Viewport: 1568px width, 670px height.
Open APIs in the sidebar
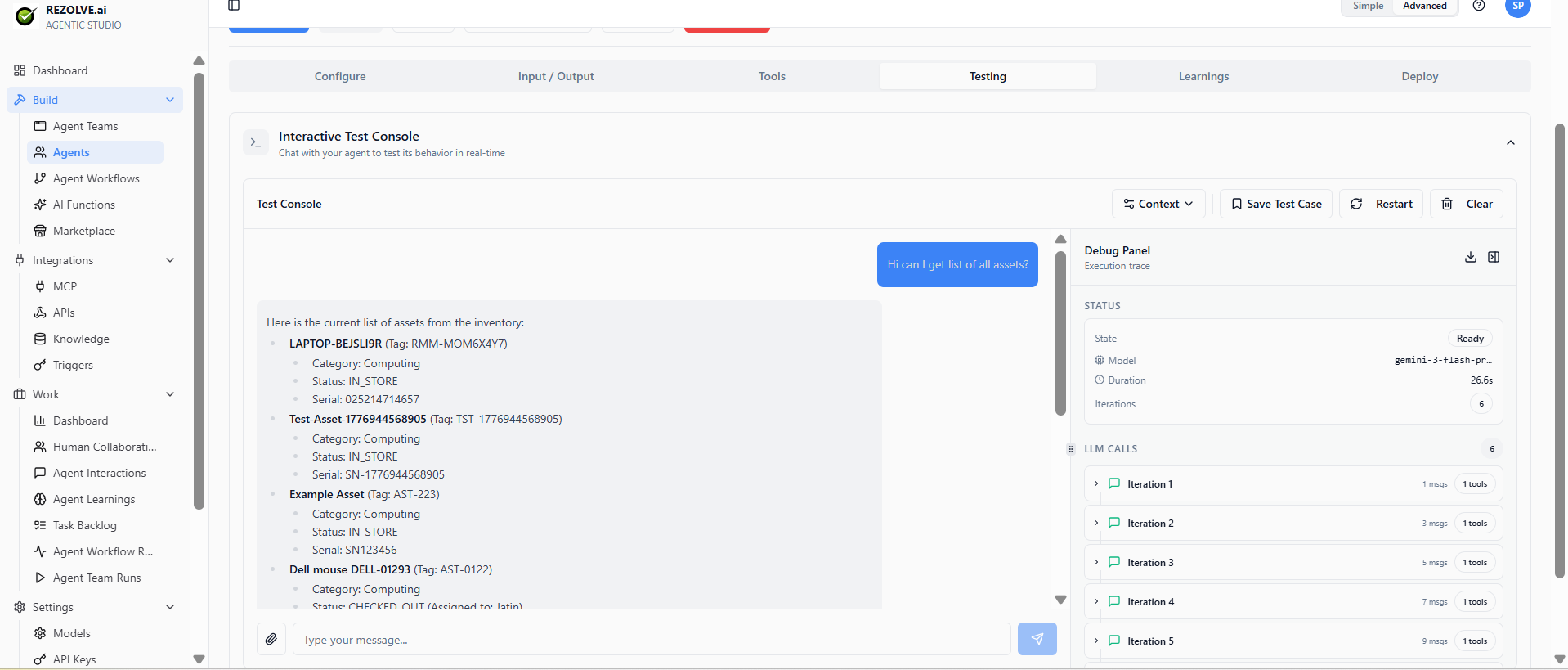pyautogui.click(x=64, y=313)
